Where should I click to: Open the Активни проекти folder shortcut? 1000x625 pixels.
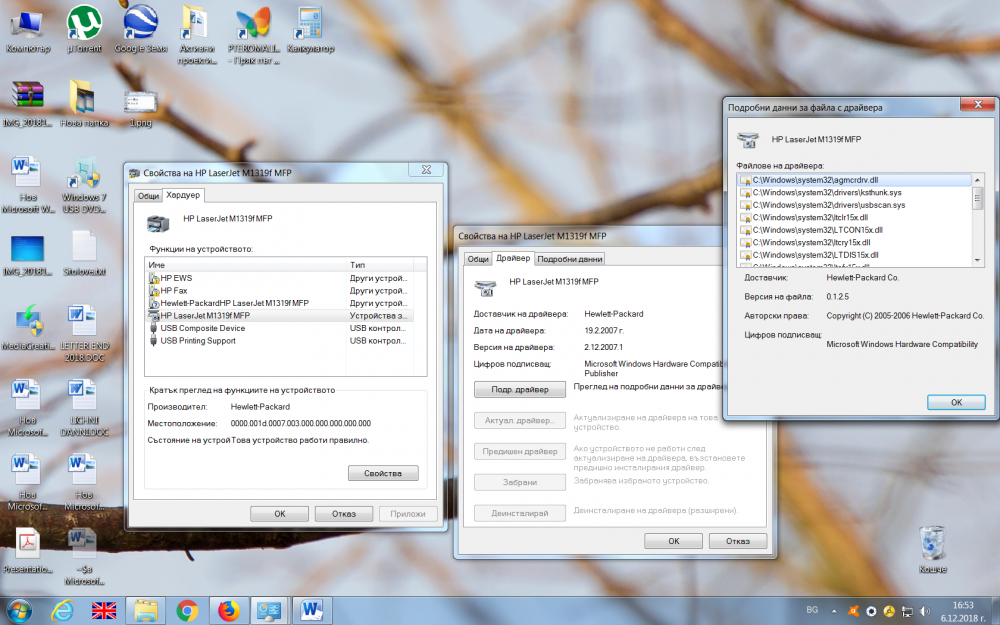coord(196,35)
